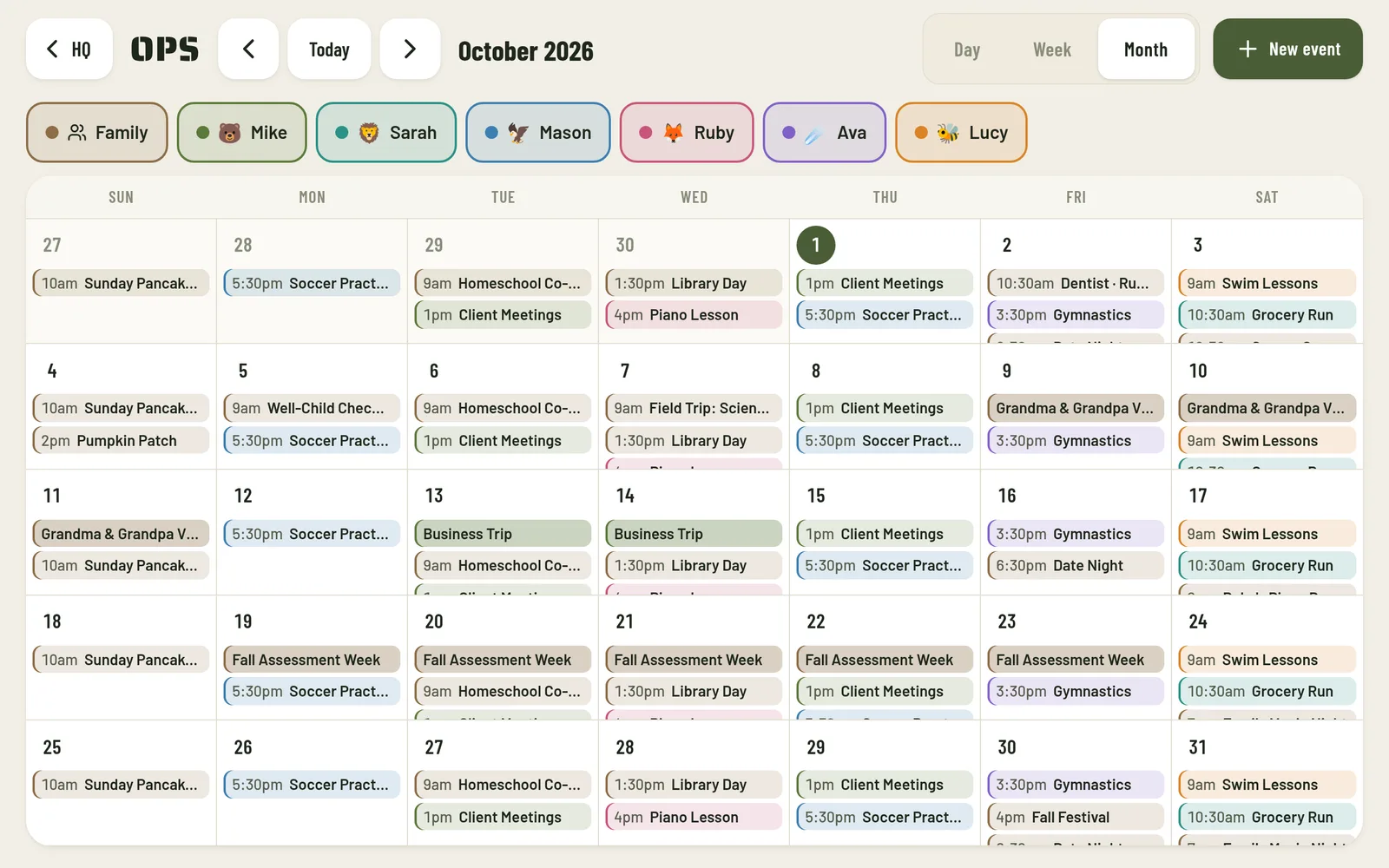Viewport: 1389px width, 868px height.
Task: Open Swim Lessons on October 3
Action: pyautogui.click(x=1267, y=283)
